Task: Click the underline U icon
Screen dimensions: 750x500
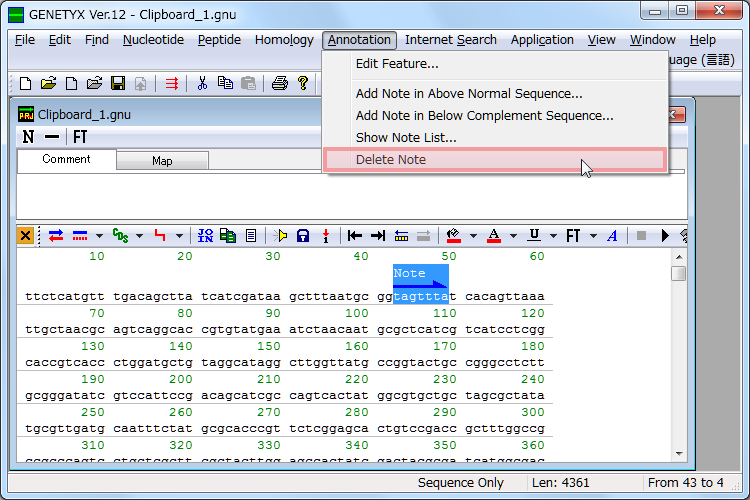Action: tap(534, 235)
